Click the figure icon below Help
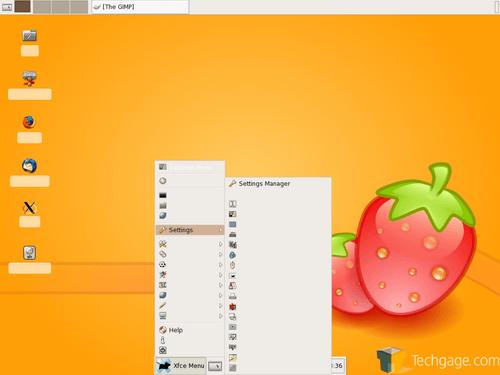 163,340
